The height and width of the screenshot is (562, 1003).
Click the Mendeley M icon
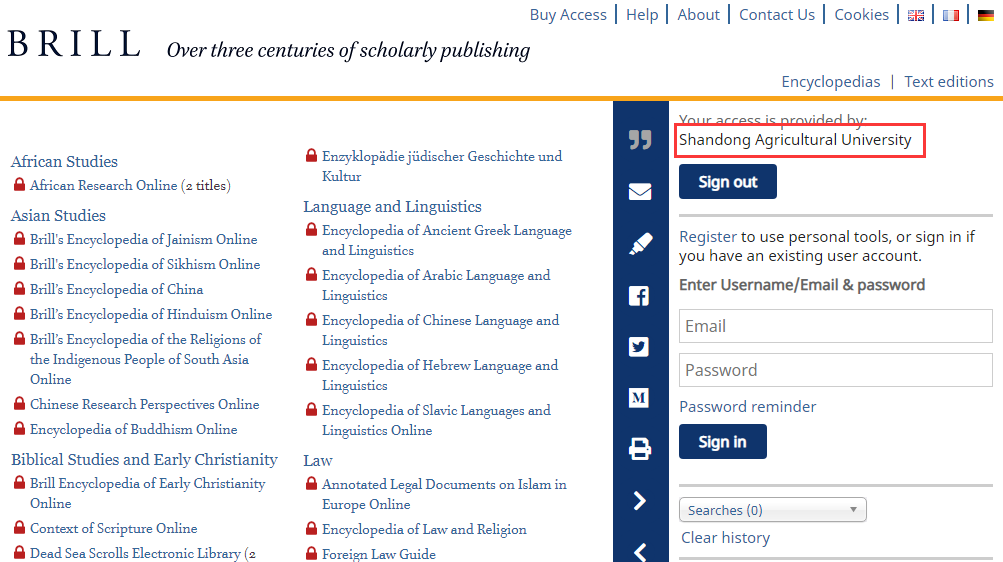click(x=639, y=398)
